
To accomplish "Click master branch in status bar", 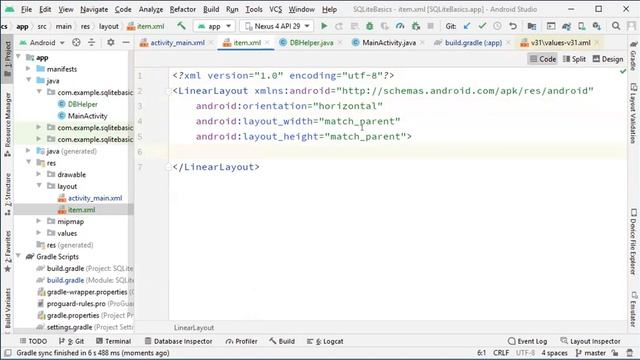I will [x=591, y=353].
